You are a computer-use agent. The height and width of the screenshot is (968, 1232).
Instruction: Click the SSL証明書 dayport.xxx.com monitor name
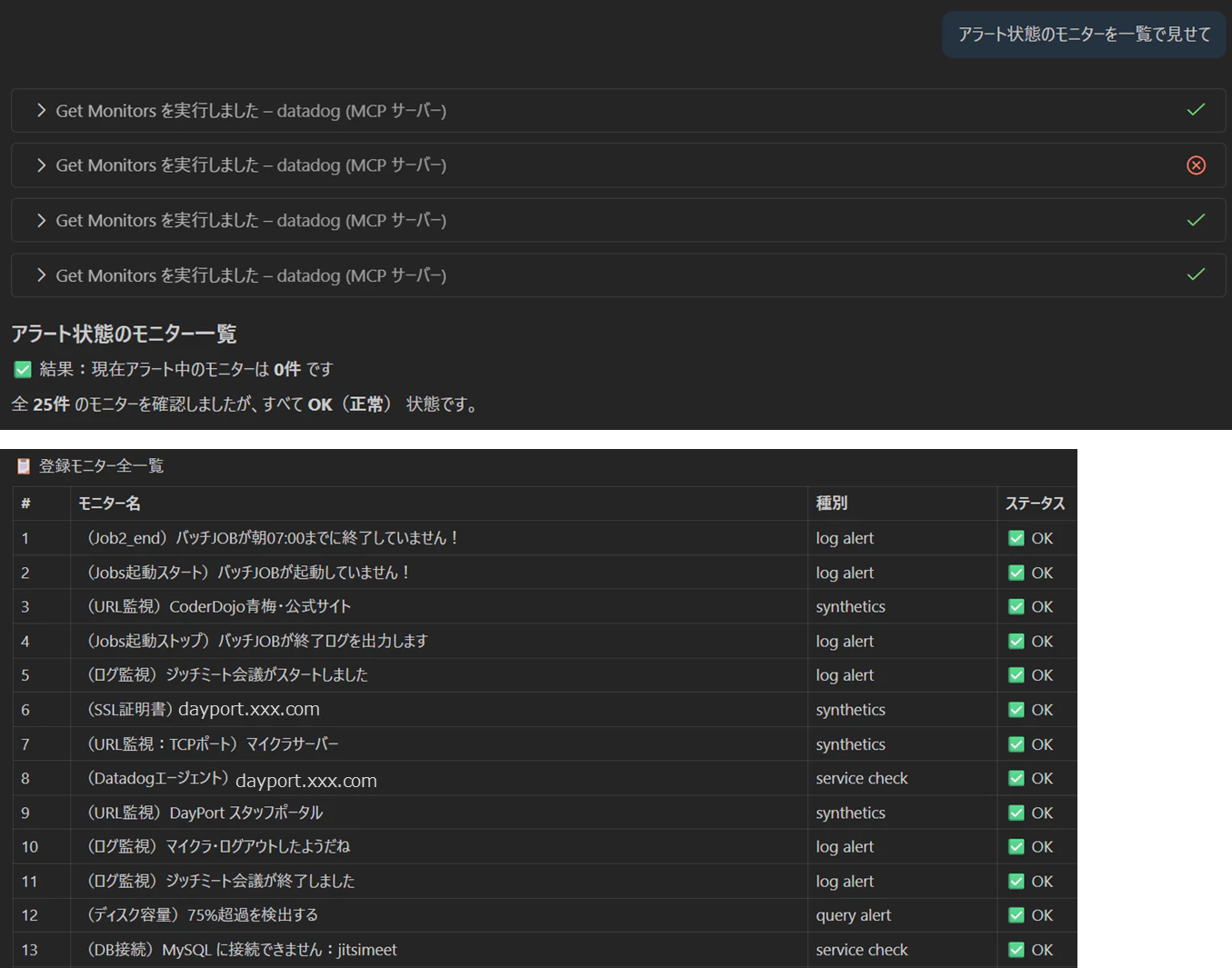coord(204,709)
